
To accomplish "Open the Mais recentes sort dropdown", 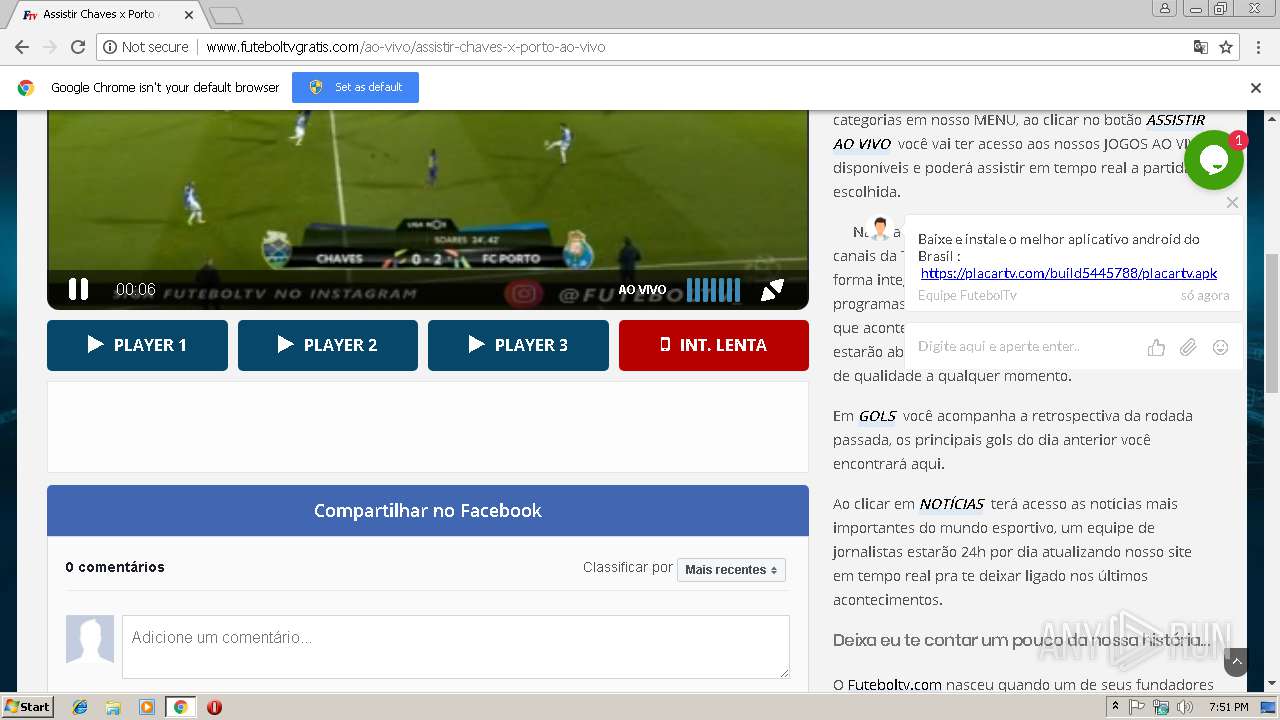I will [731, 570].
